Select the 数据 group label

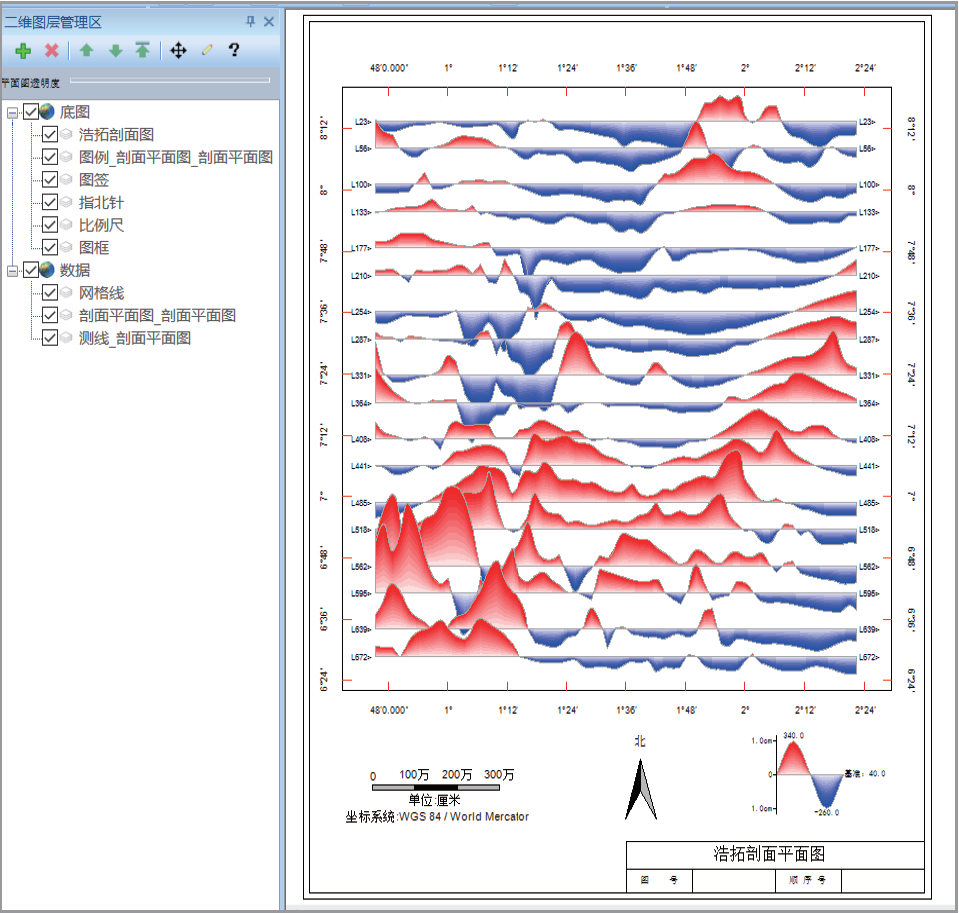(x=75, y=270)
